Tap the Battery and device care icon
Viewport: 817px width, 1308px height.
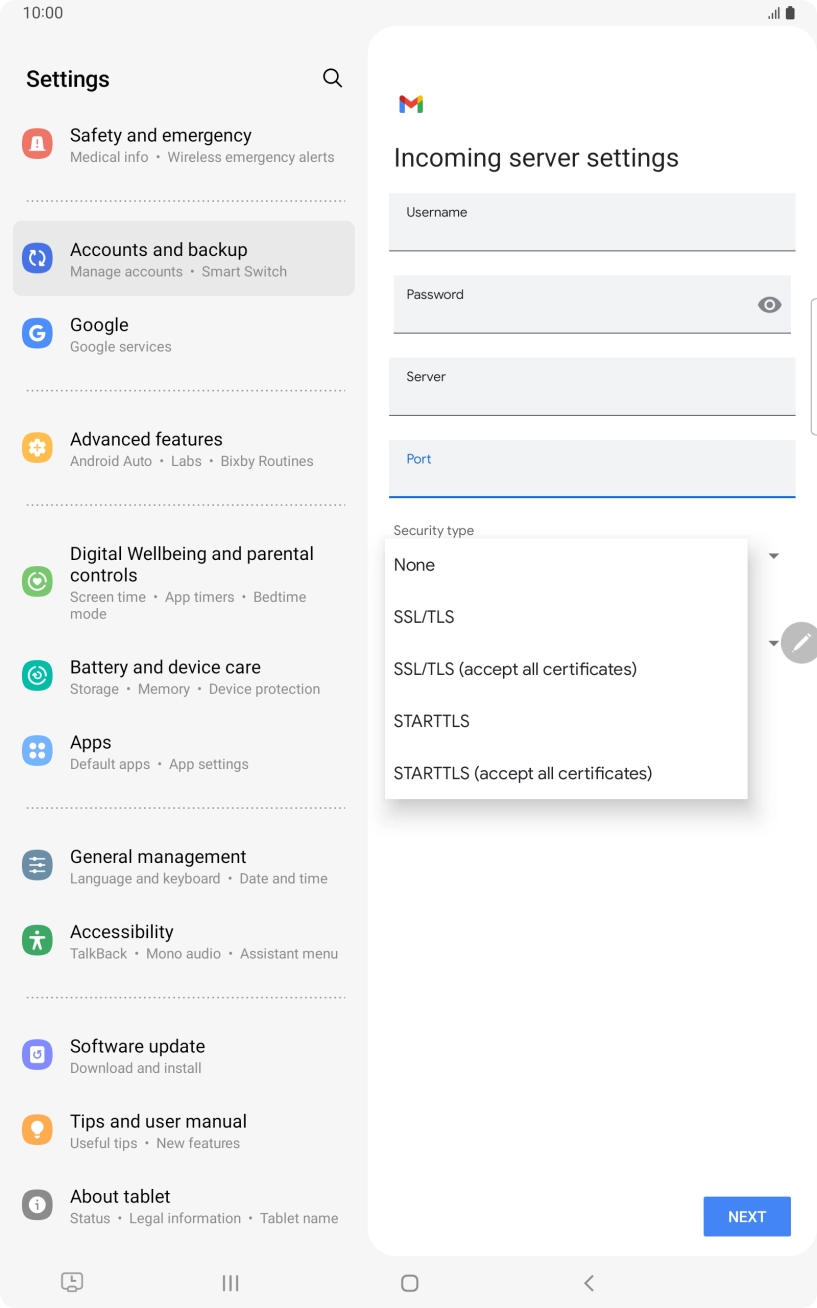[37, 676]
